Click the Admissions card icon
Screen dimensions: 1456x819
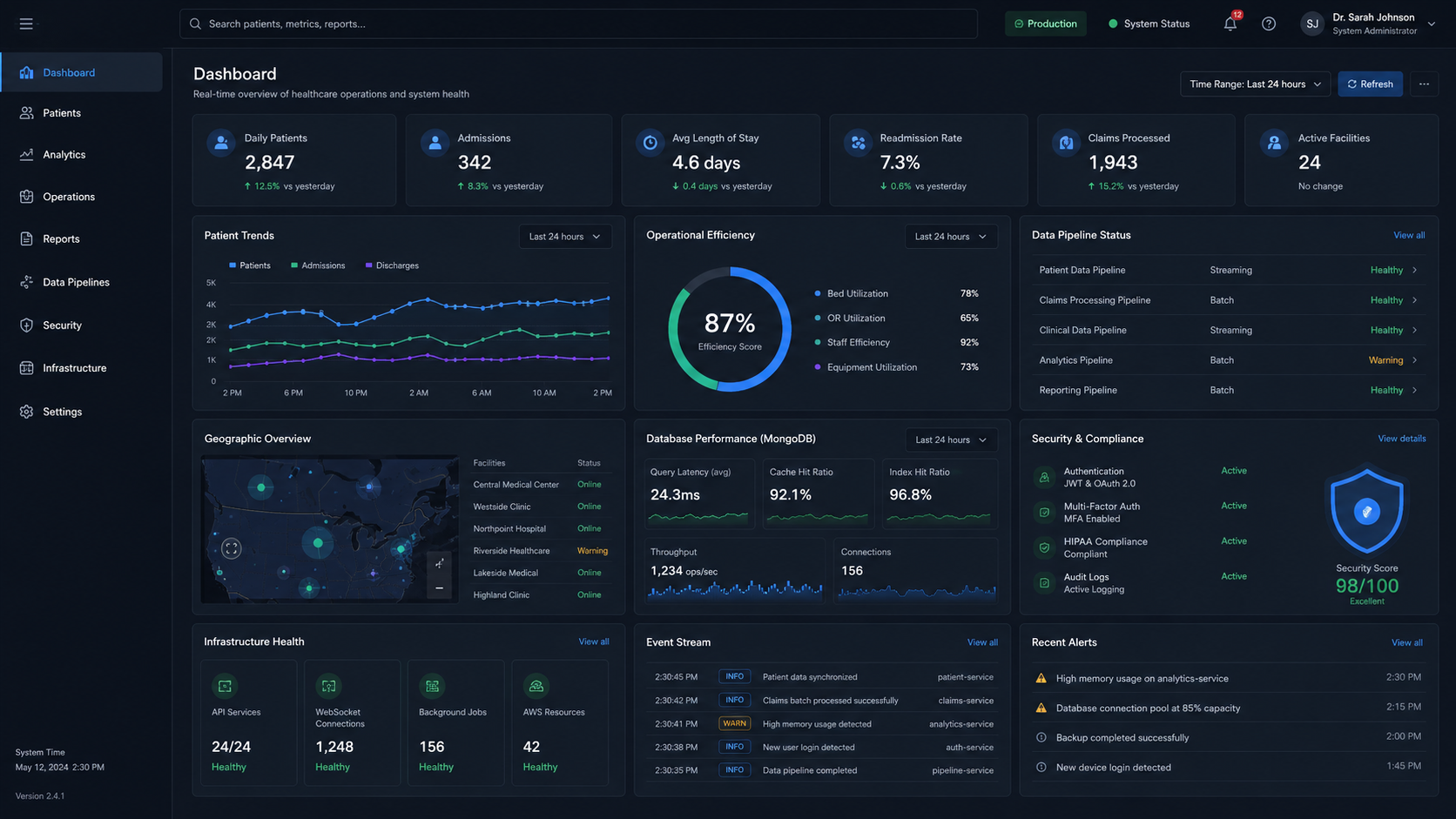(x=435, y=143)
